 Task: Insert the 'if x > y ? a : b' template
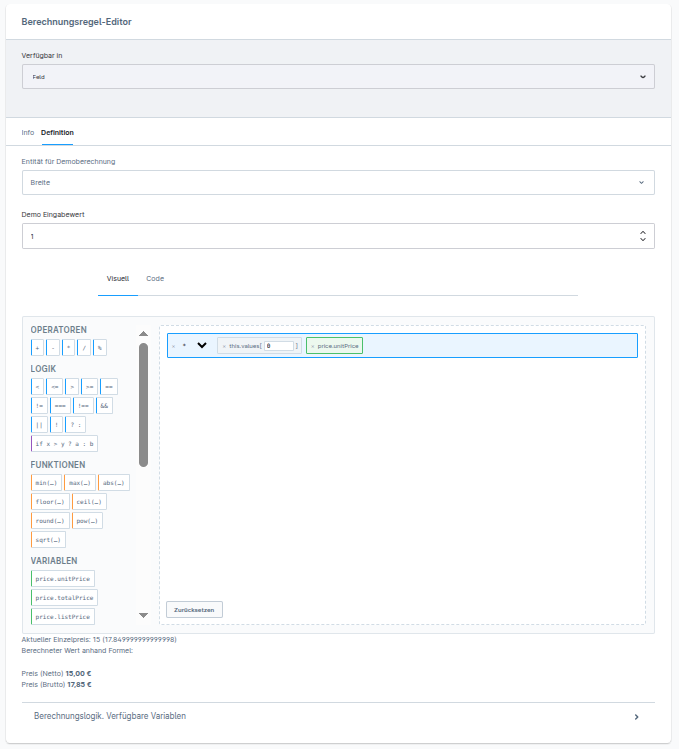tap(64, 444)
